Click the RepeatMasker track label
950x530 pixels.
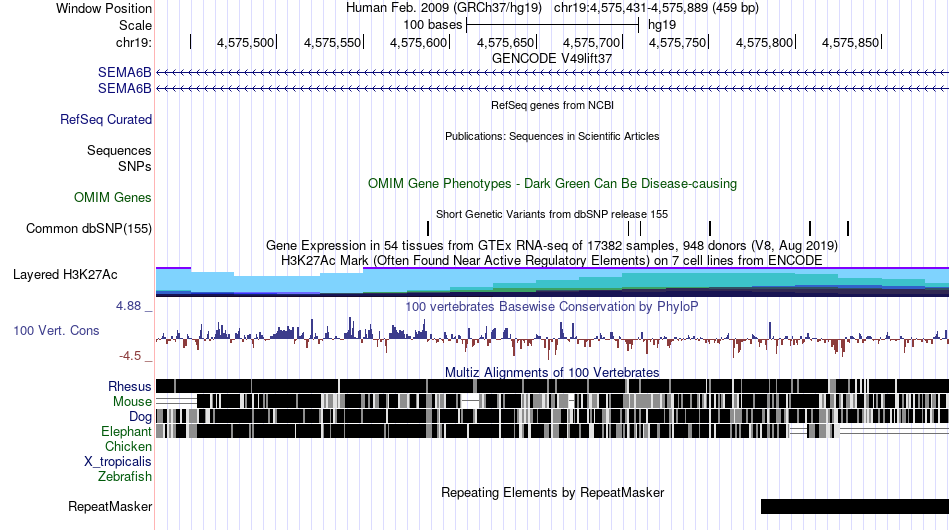[110, 506]
